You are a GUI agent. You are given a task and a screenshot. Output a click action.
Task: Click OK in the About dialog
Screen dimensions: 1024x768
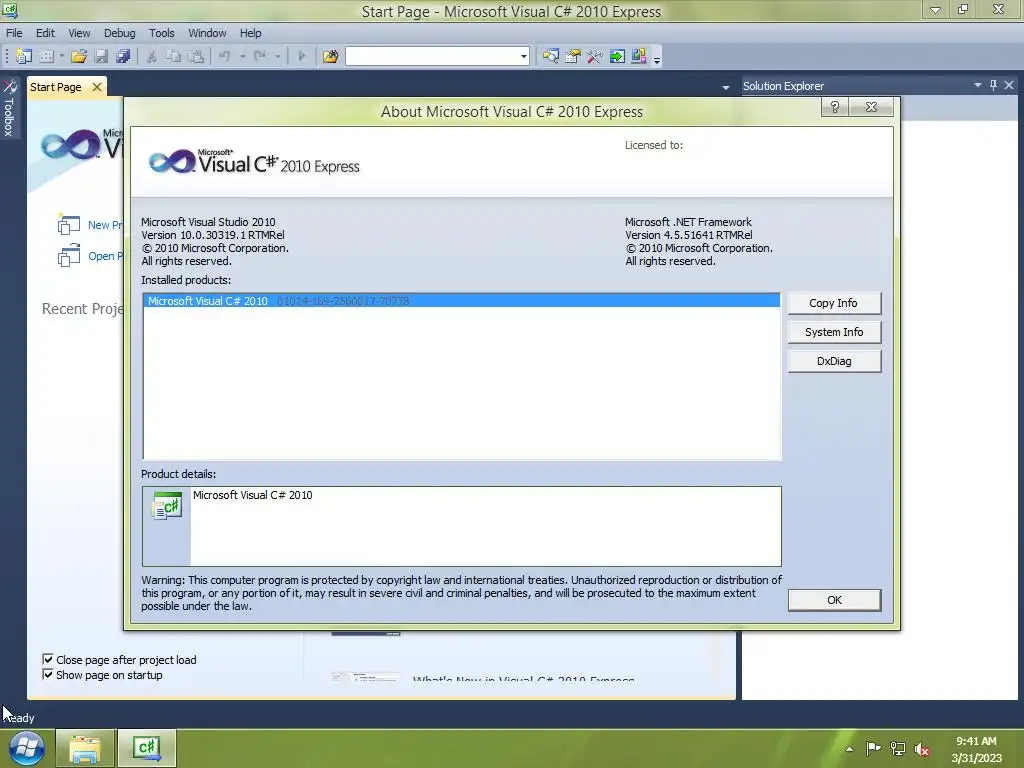coord(834,600)
